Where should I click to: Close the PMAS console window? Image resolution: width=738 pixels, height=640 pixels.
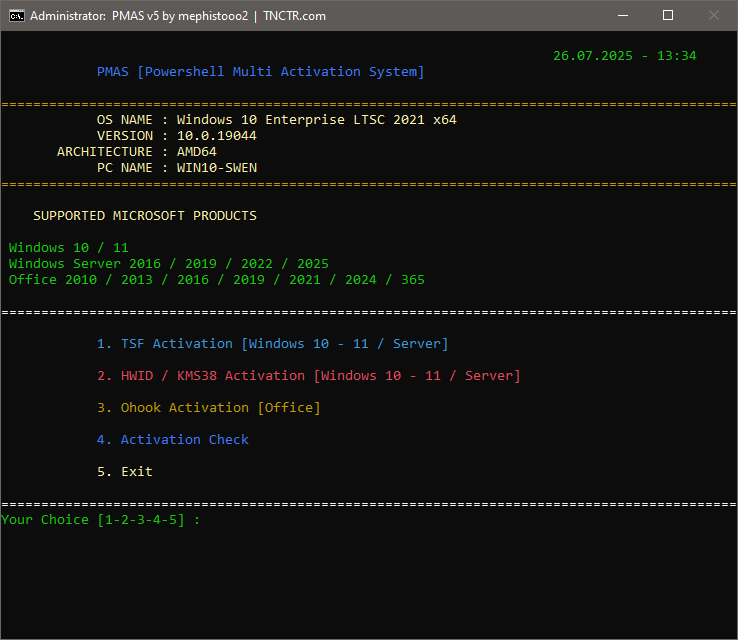pyautogui.click(x=714, y=16)
